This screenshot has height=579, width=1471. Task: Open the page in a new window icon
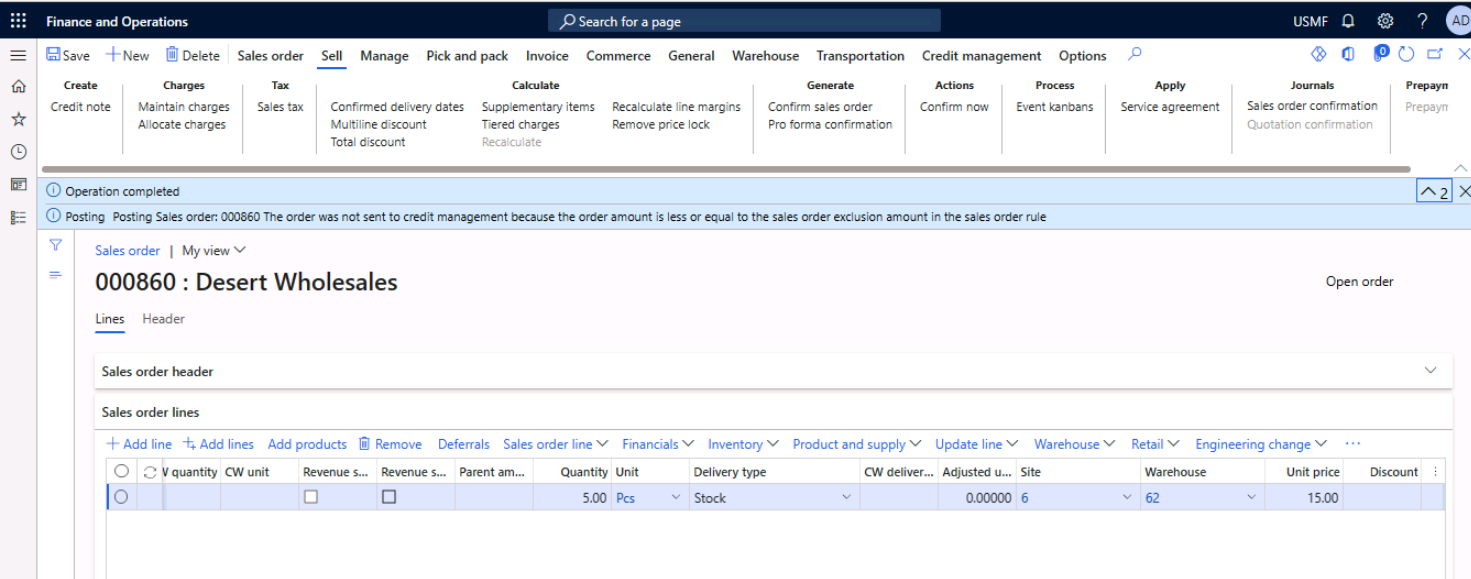pos(1435,55)
